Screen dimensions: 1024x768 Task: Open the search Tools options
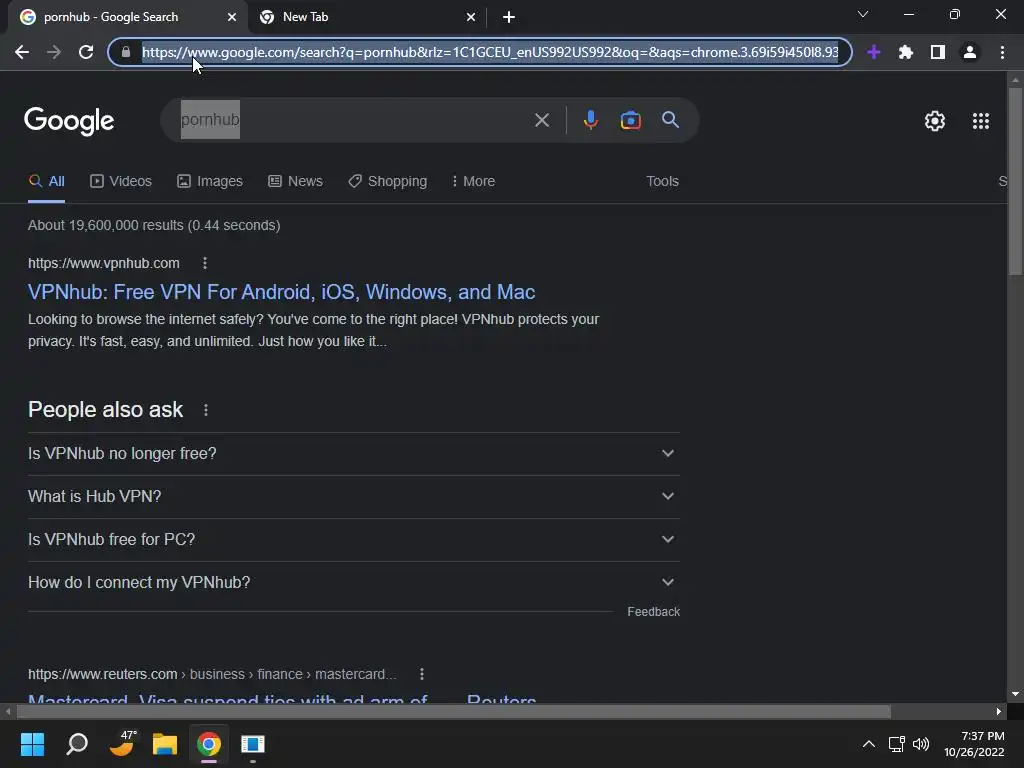tap(662, 182)
